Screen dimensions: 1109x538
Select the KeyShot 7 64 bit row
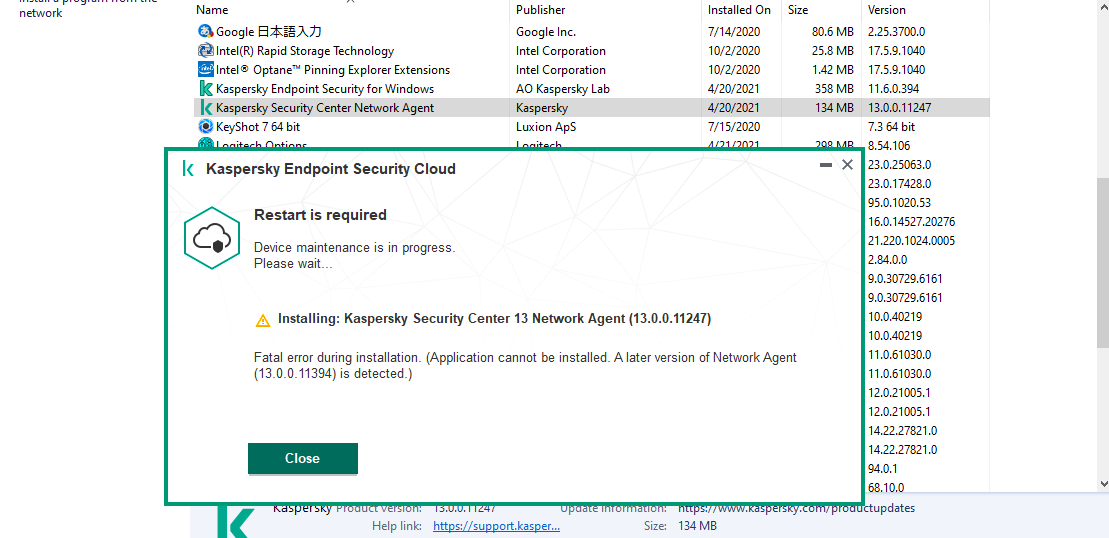tap(591, 127)
